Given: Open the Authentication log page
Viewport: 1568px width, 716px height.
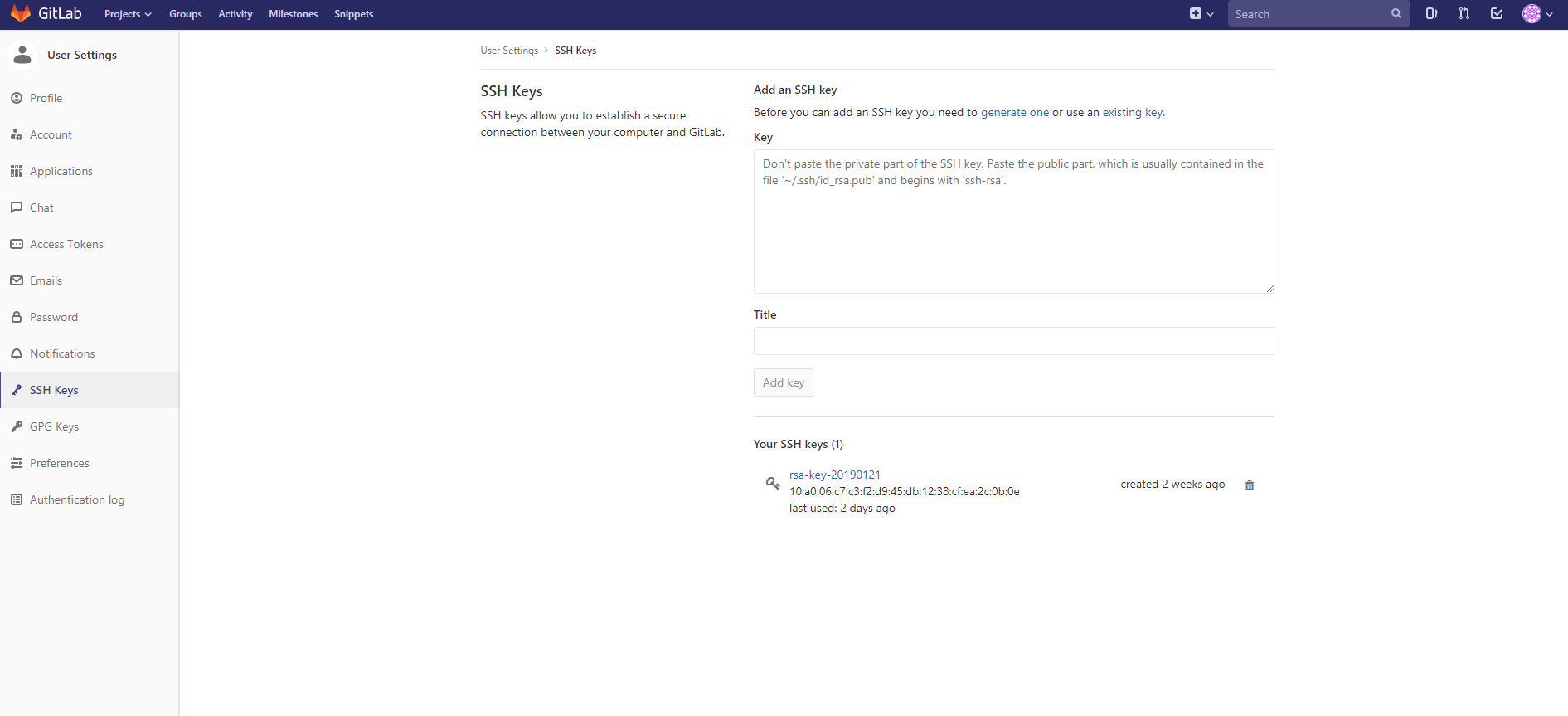Looking at the screenshot, I should [90, 499].
